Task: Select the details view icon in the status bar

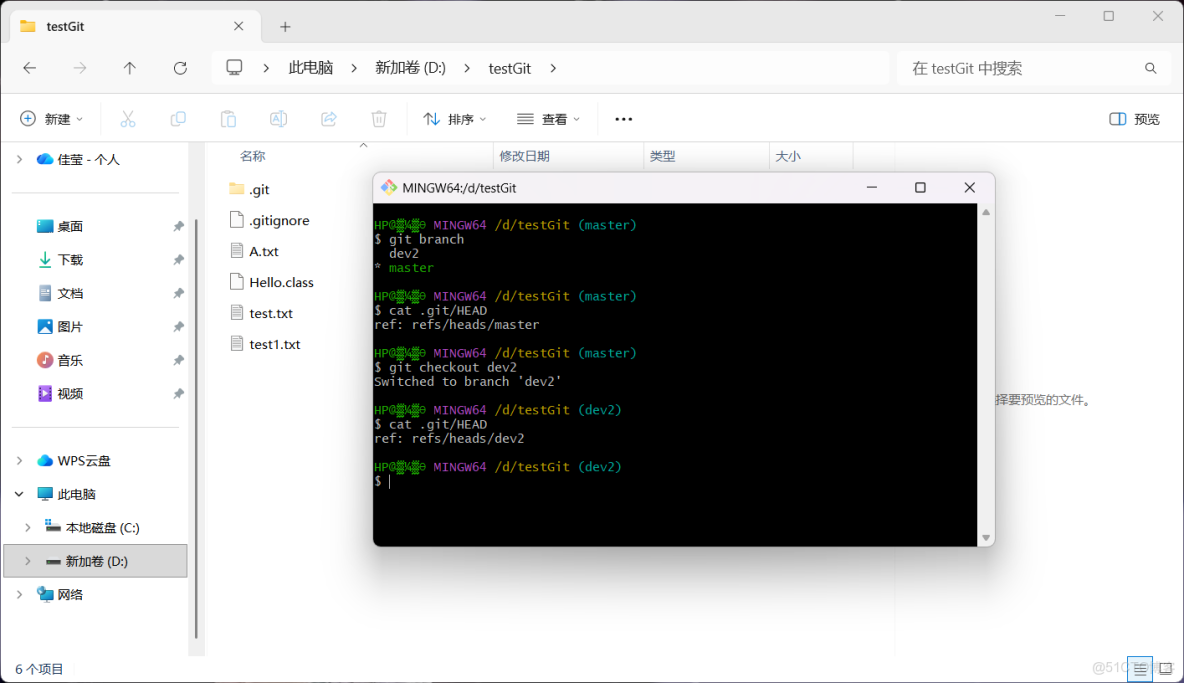Action: click(1139, 668)
